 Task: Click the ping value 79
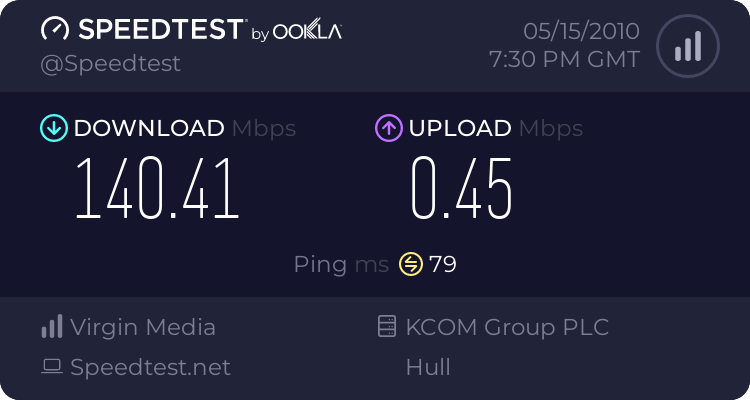pyautogui.click(x=443, y=265)
